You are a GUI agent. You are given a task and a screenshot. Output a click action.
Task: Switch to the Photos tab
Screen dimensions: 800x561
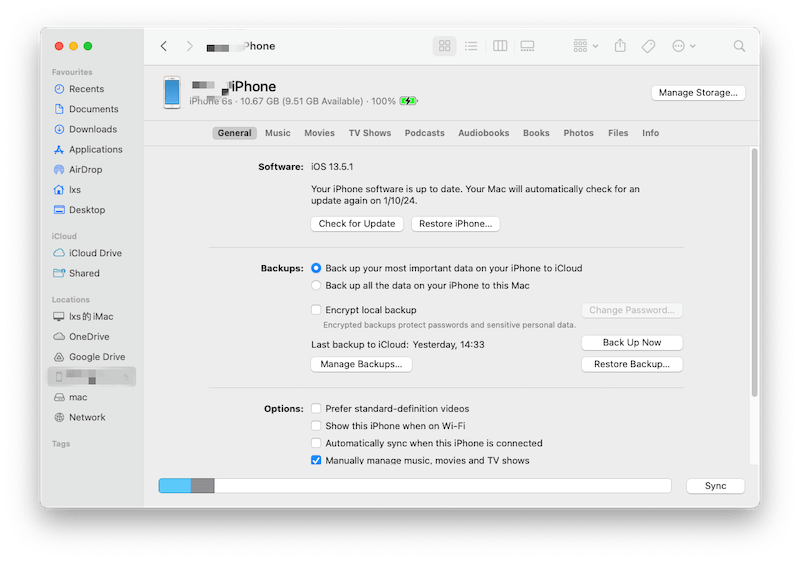(x=579, y=133)
